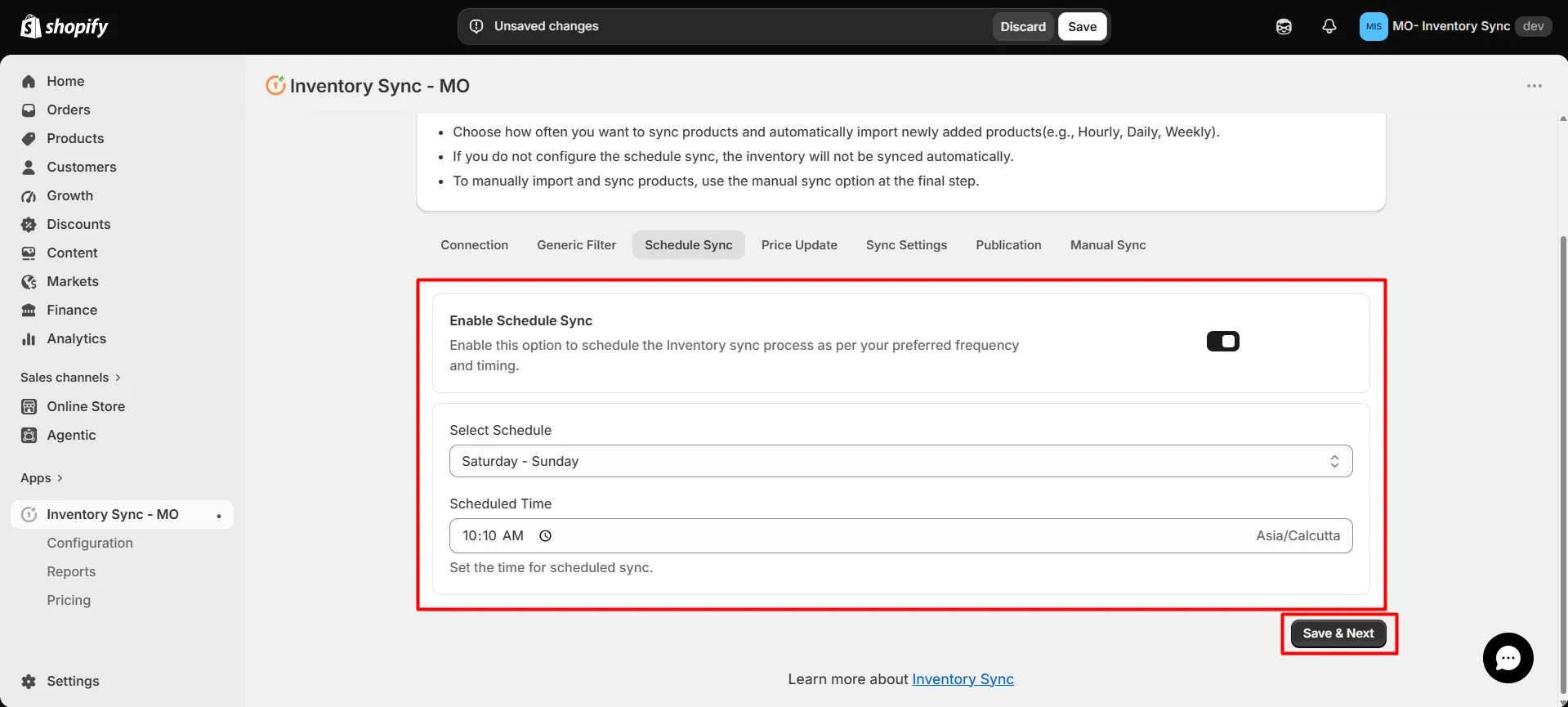Open Pricing in the sidebar

coord(69,601)
